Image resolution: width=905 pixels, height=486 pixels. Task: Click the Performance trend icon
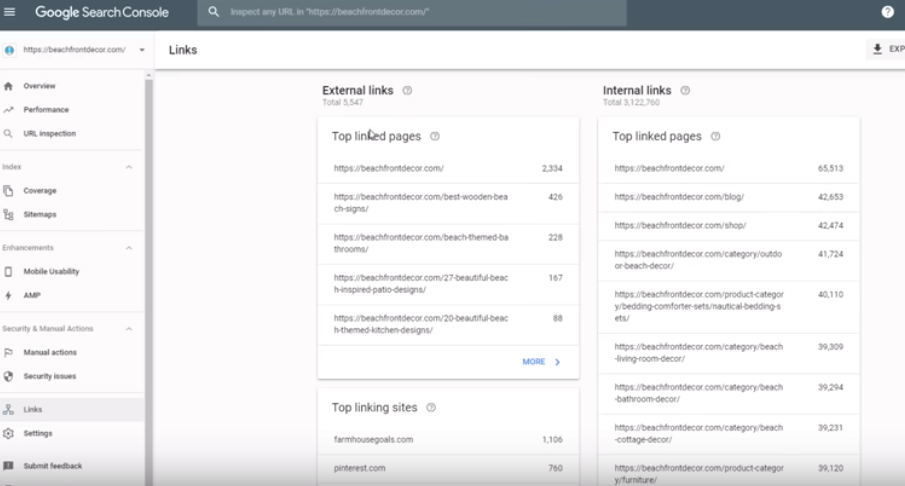pyautogui.click(x=8, y=110)
